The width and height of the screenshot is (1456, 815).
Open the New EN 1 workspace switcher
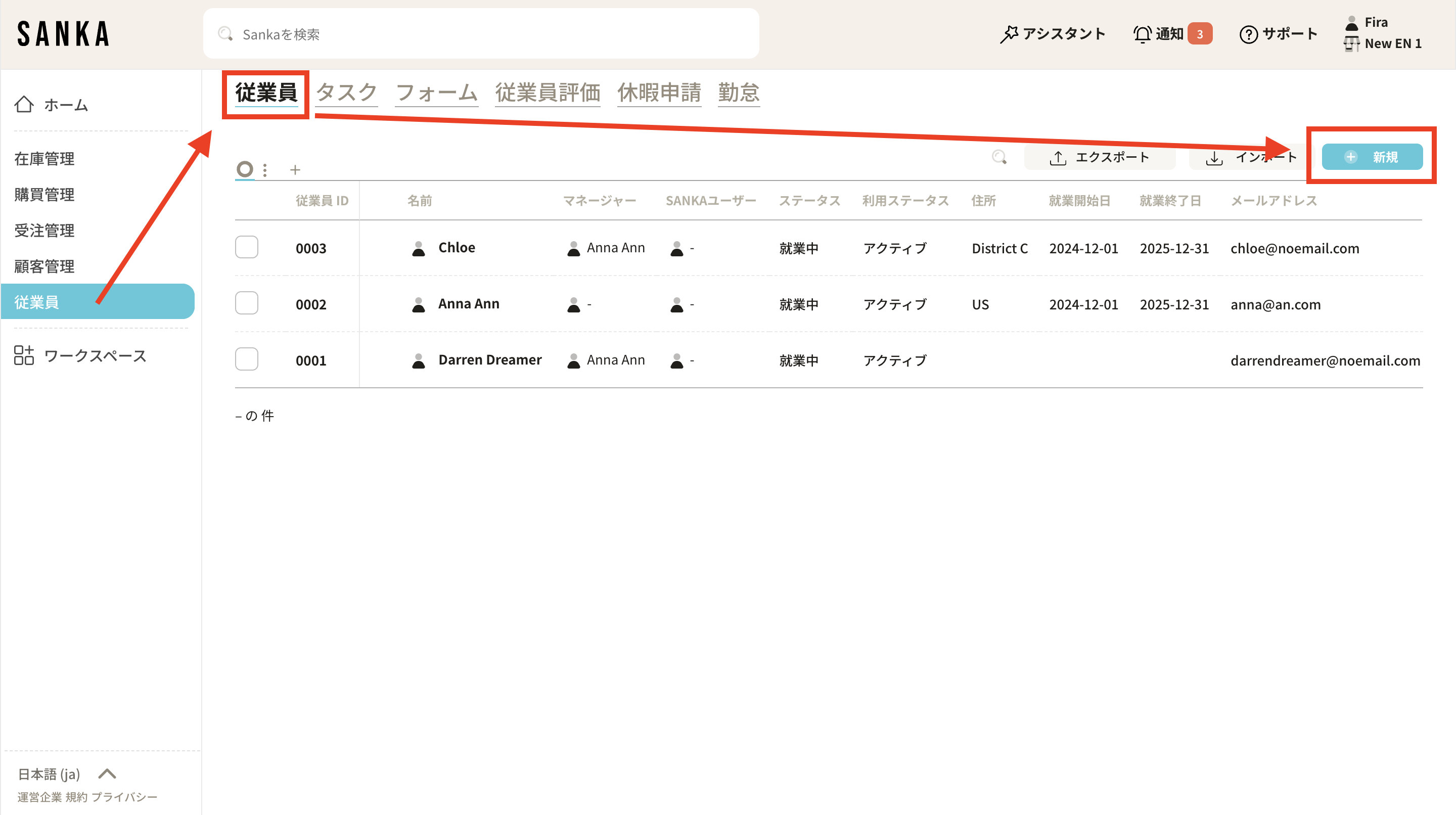point(1392,43)
